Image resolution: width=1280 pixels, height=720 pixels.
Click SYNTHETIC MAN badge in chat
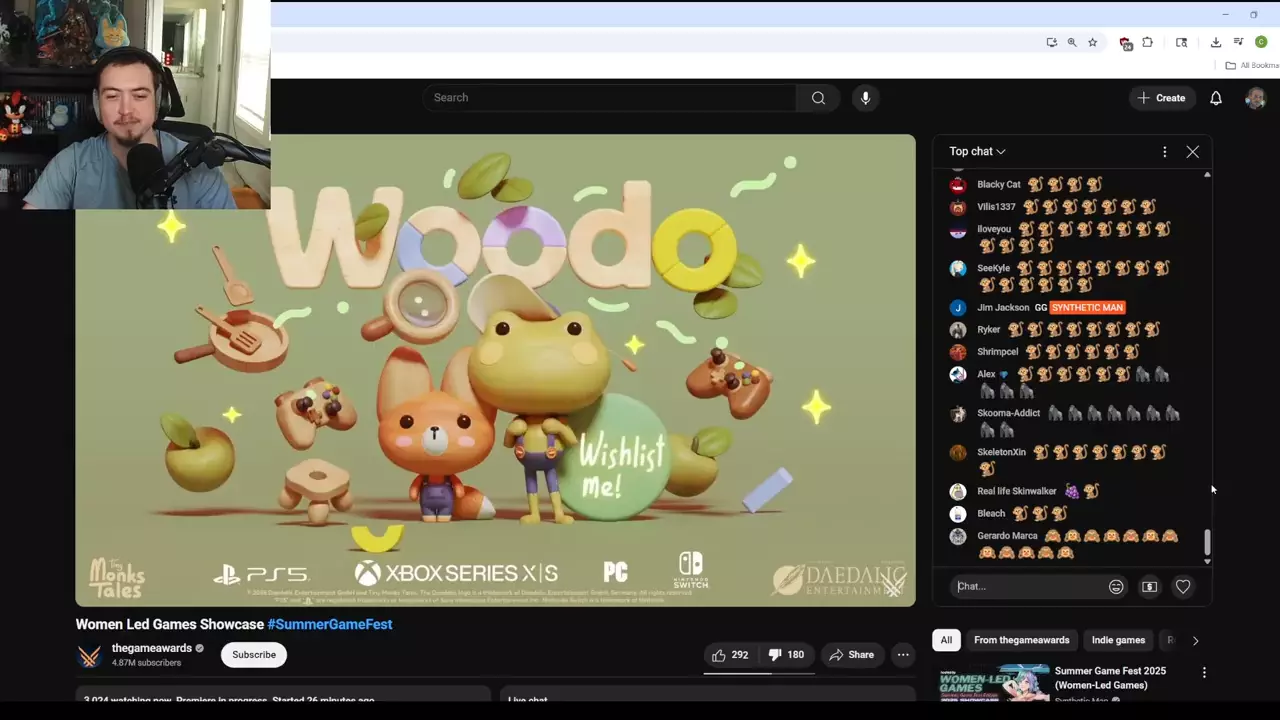pos(1087,308)
